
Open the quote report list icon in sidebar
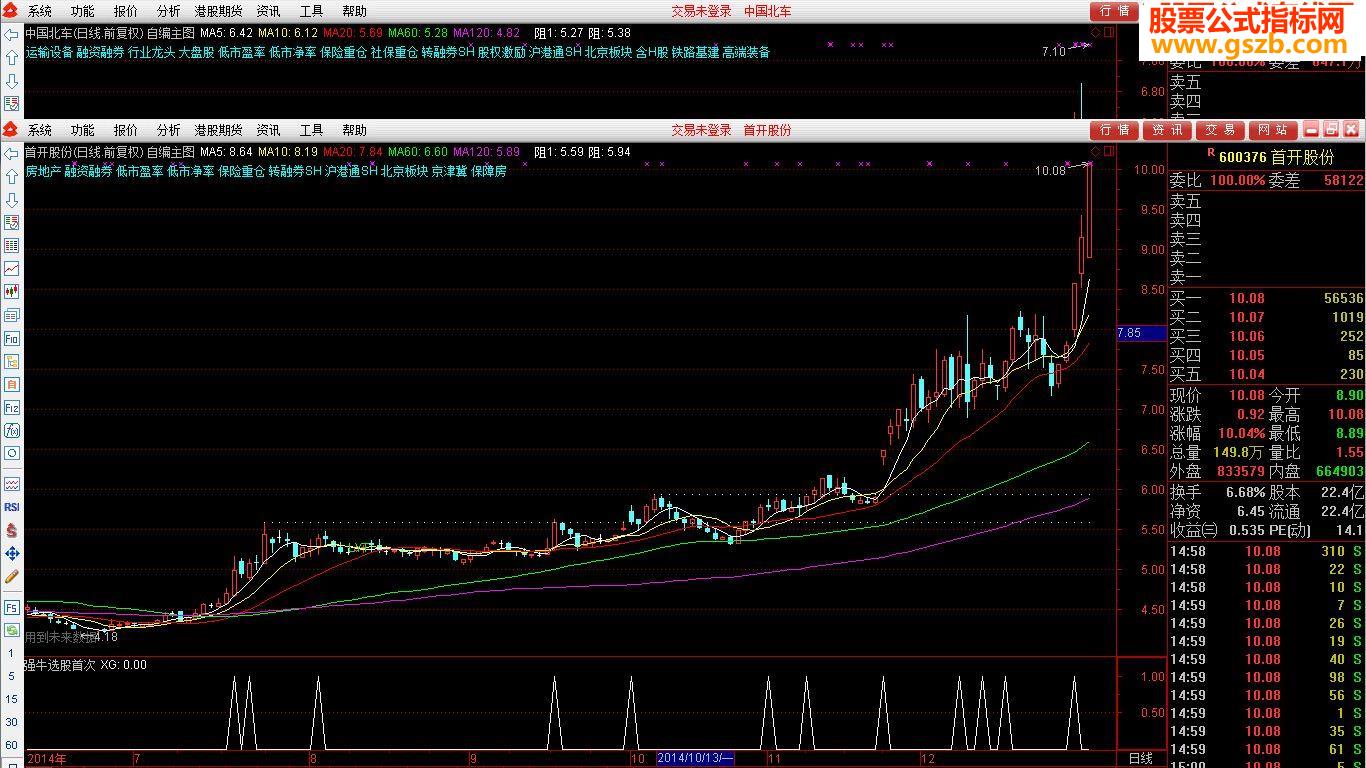click(11, 222)
